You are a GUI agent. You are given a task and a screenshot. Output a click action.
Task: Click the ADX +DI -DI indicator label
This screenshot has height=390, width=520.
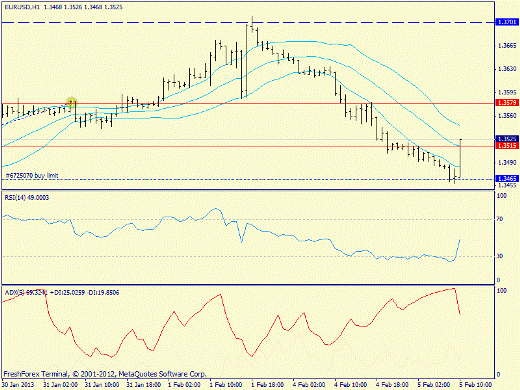[62, 293]
